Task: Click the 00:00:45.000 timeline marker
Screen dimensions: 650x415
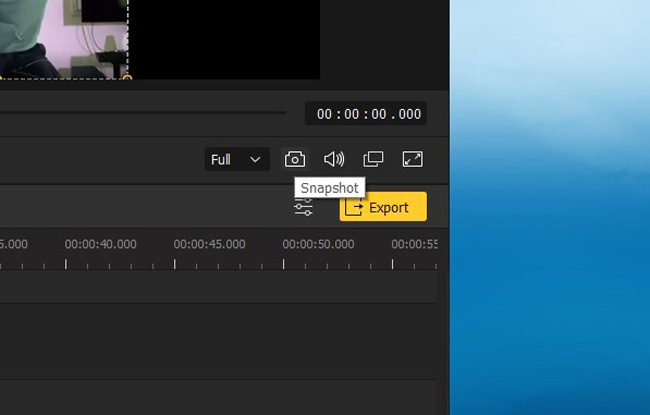Action: 209,244
